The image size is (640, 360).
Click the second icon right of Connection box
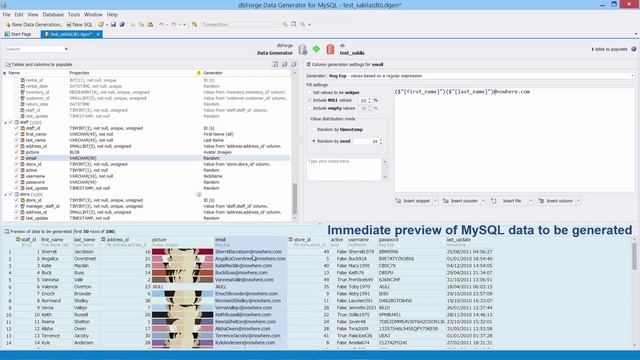point(293,24)
